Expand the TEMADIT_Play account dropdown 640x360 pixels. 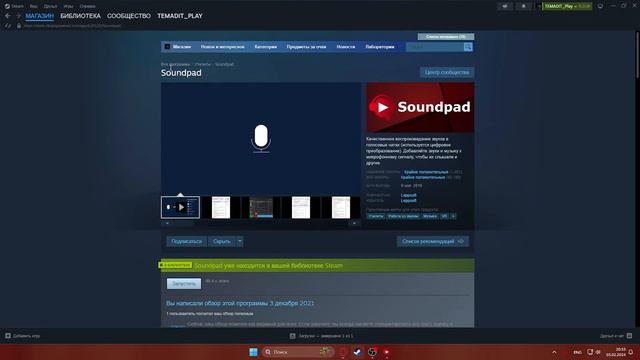(567, 6)
